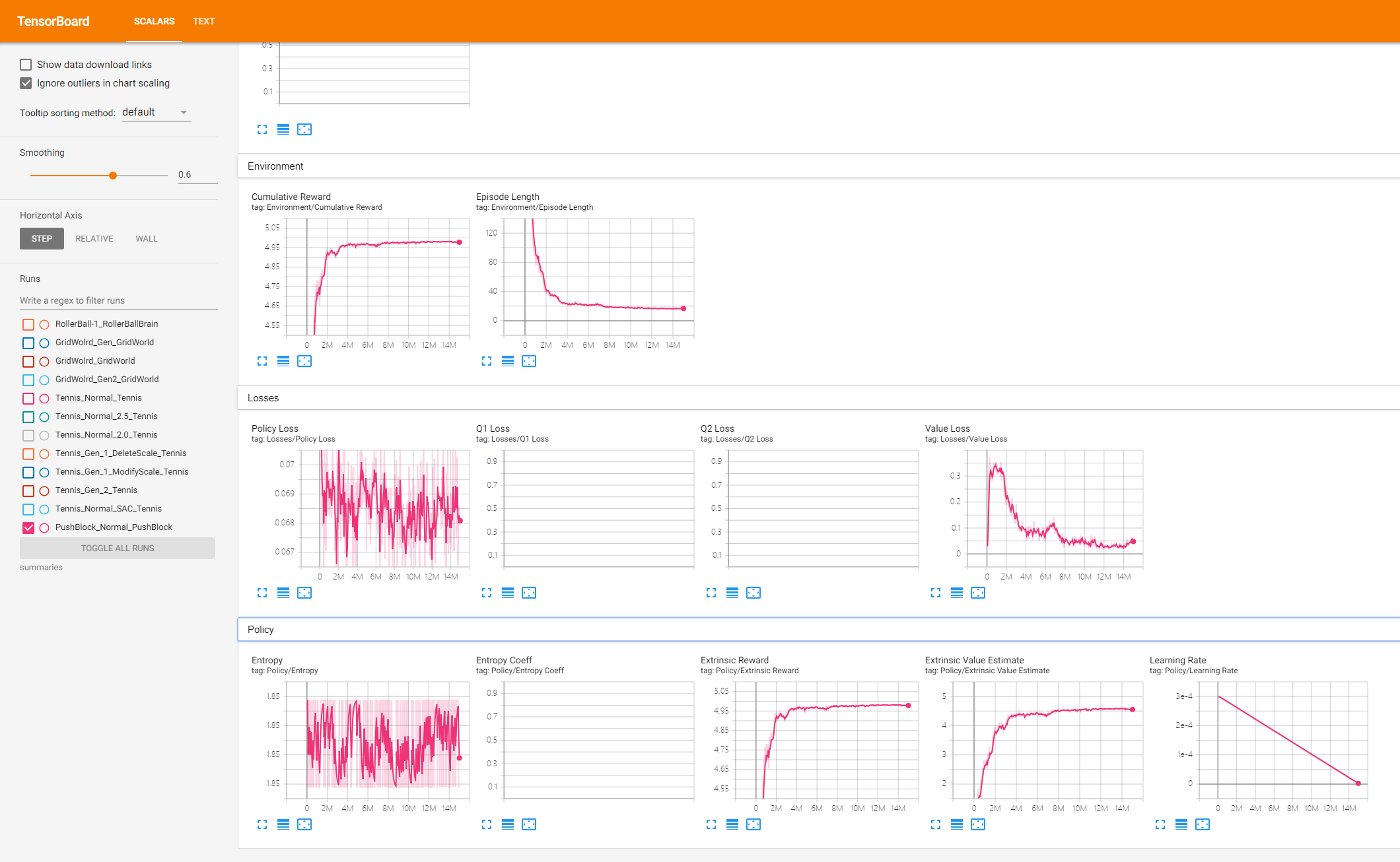Fit domain to data on Episode Length chart
This screenshot has width=1400, height=862.
coord(529,361)
